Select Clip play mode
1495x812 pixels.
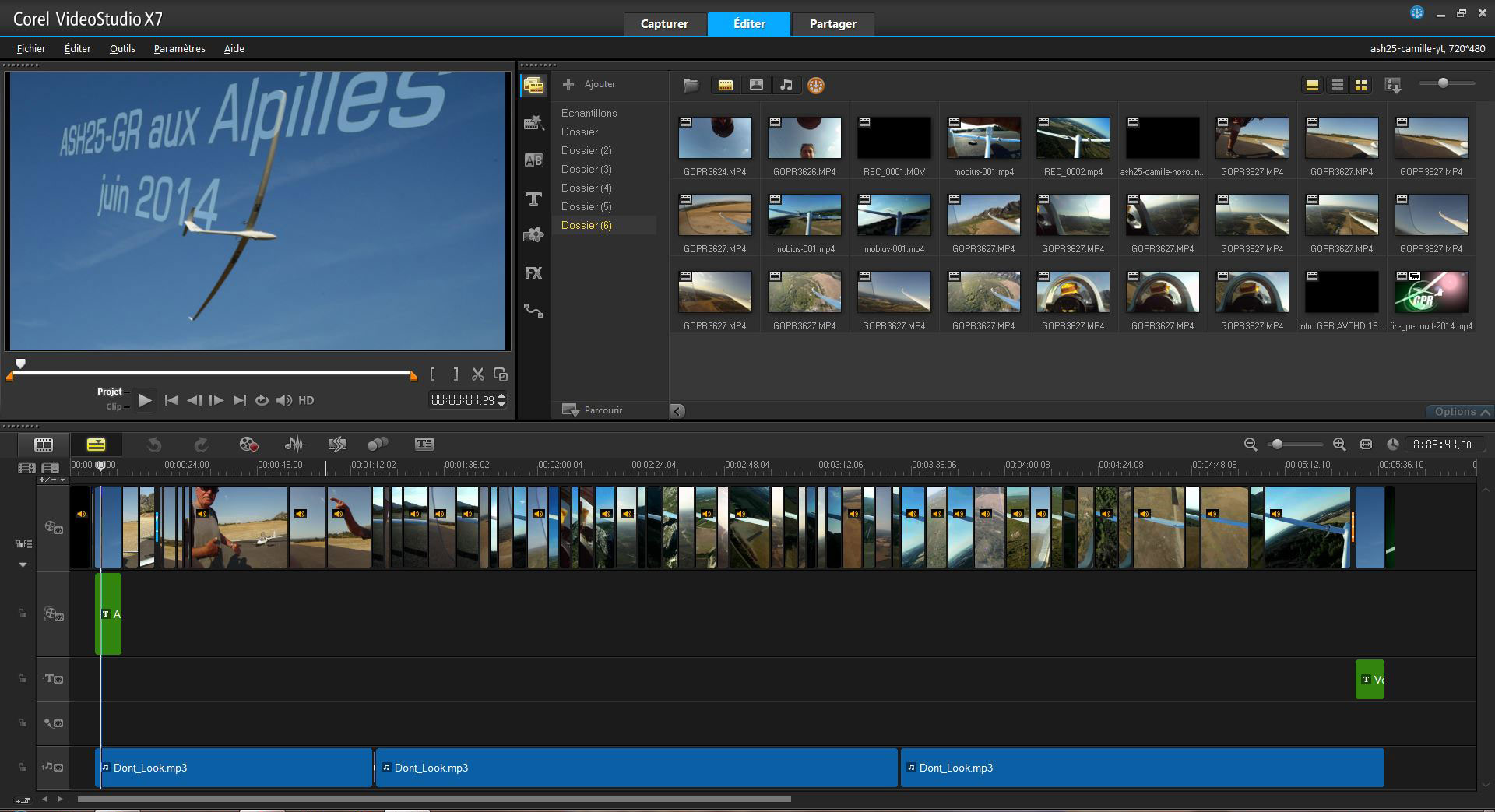[x=114, y=406]
